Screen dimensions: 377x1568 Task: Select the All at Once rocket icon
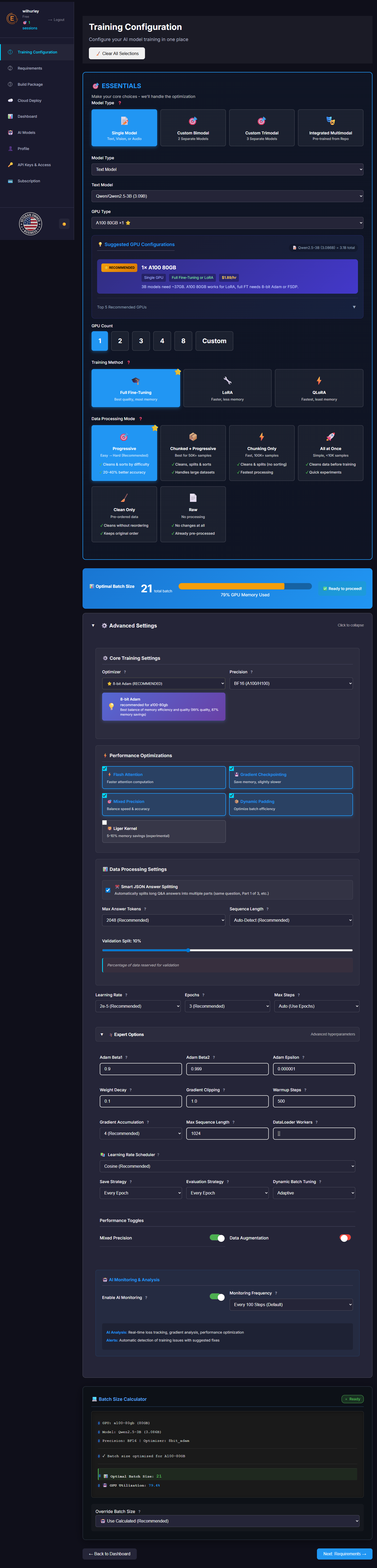coord(330,437)
